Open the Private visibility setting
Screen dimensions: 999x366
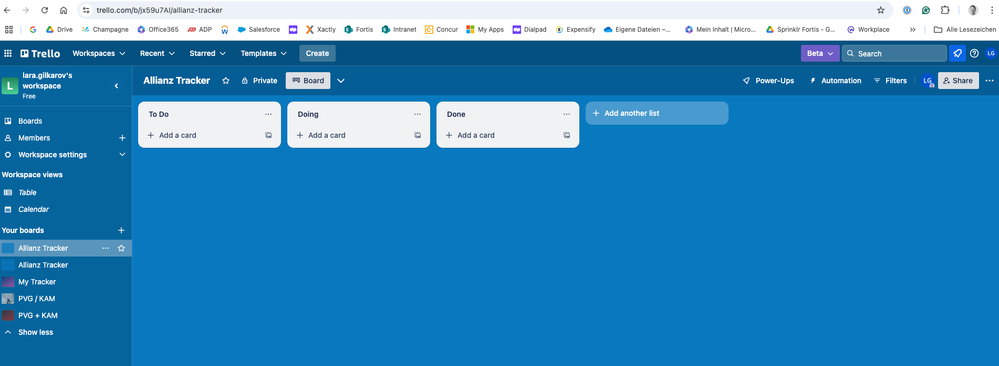(259, 81)
